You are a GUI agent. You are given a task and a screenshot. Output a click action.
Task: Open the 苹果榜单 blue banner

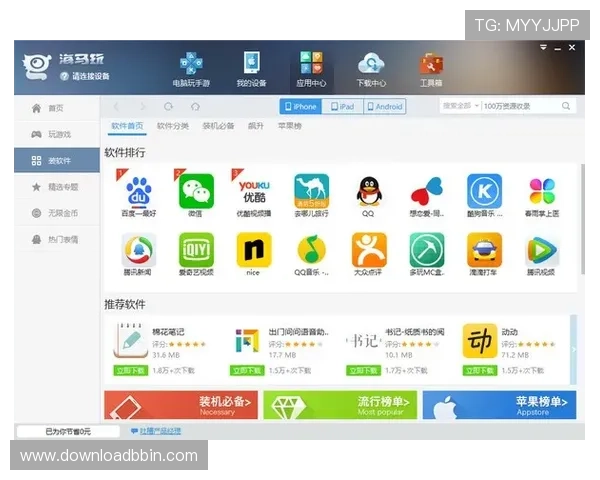point(499,405)
